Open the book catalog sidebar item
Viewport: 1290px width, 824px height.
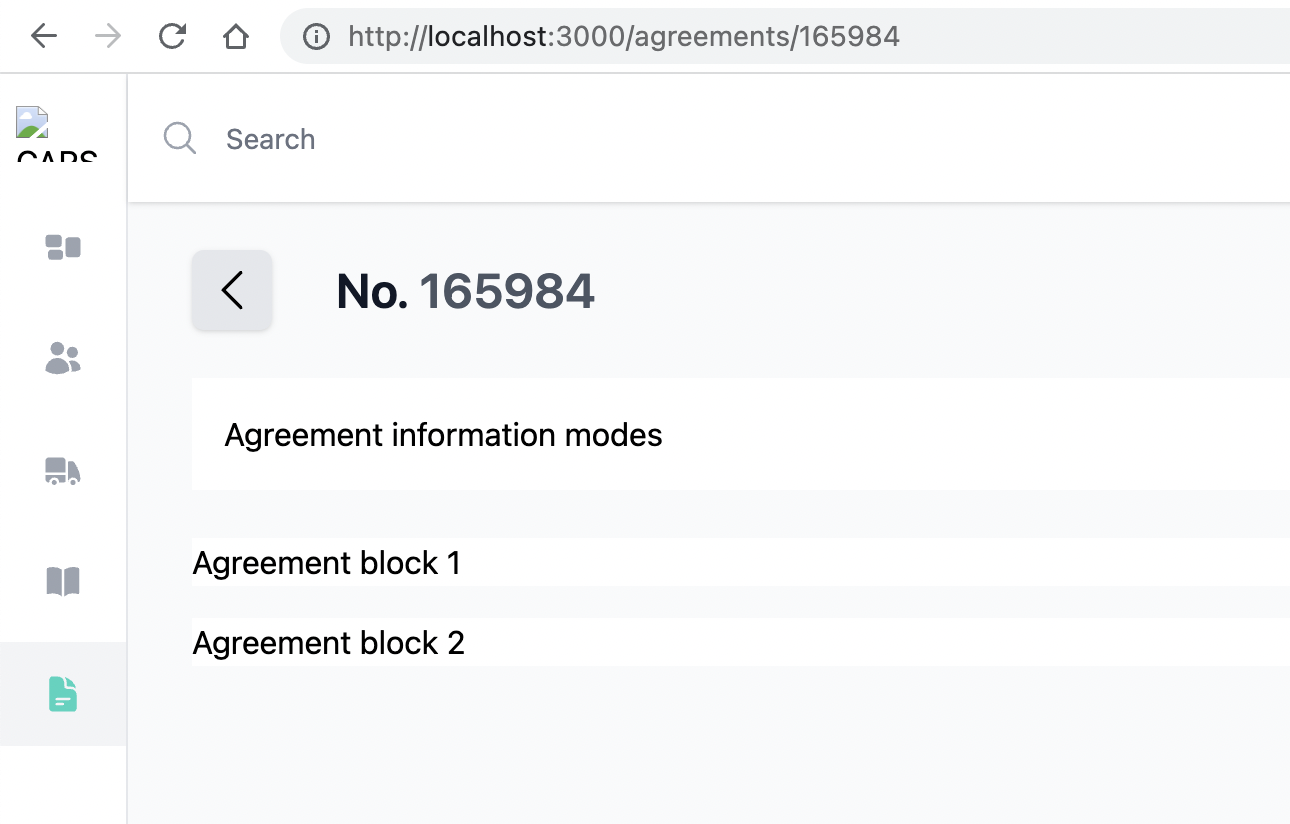[x=63, y=581]
